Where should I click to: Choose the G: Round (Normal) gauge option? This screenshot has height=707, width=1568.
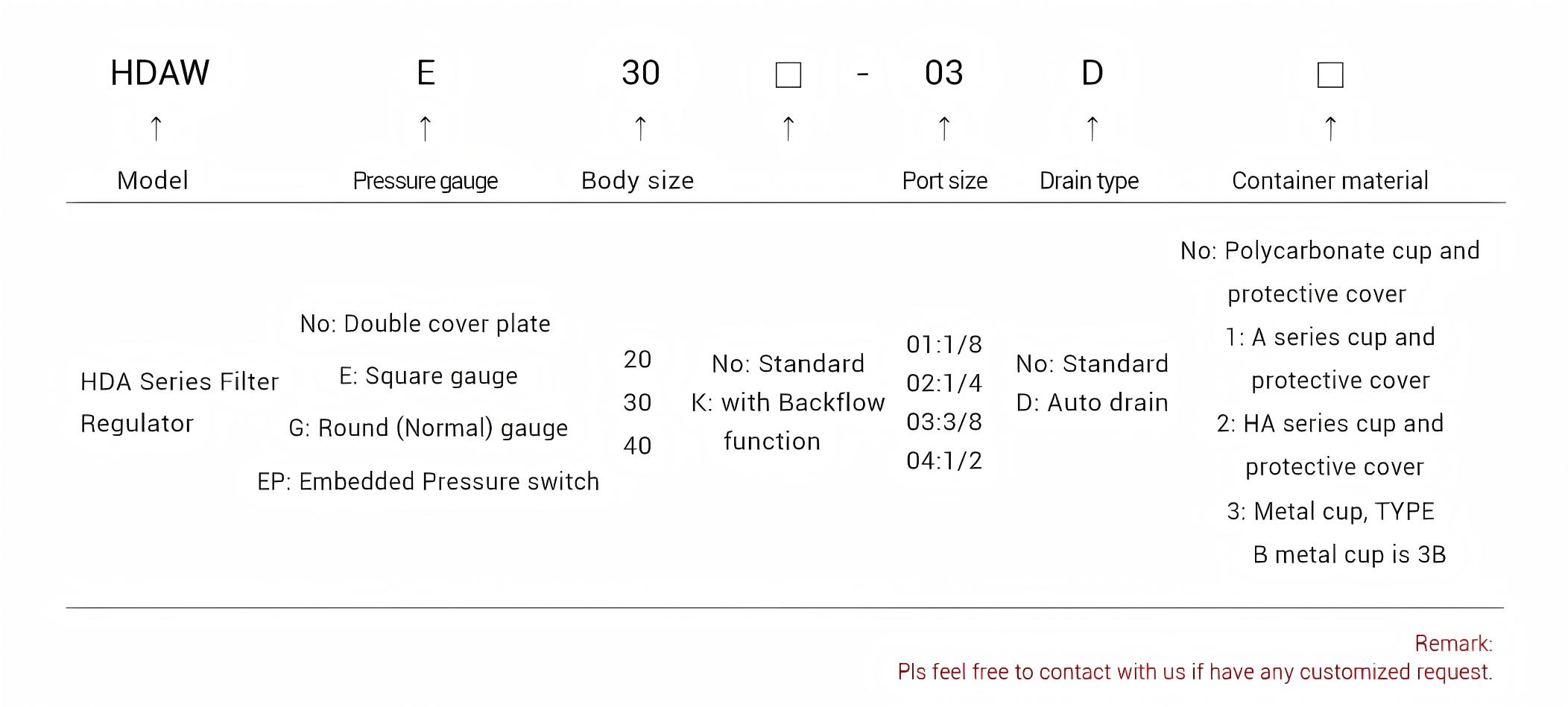[428, 428]
